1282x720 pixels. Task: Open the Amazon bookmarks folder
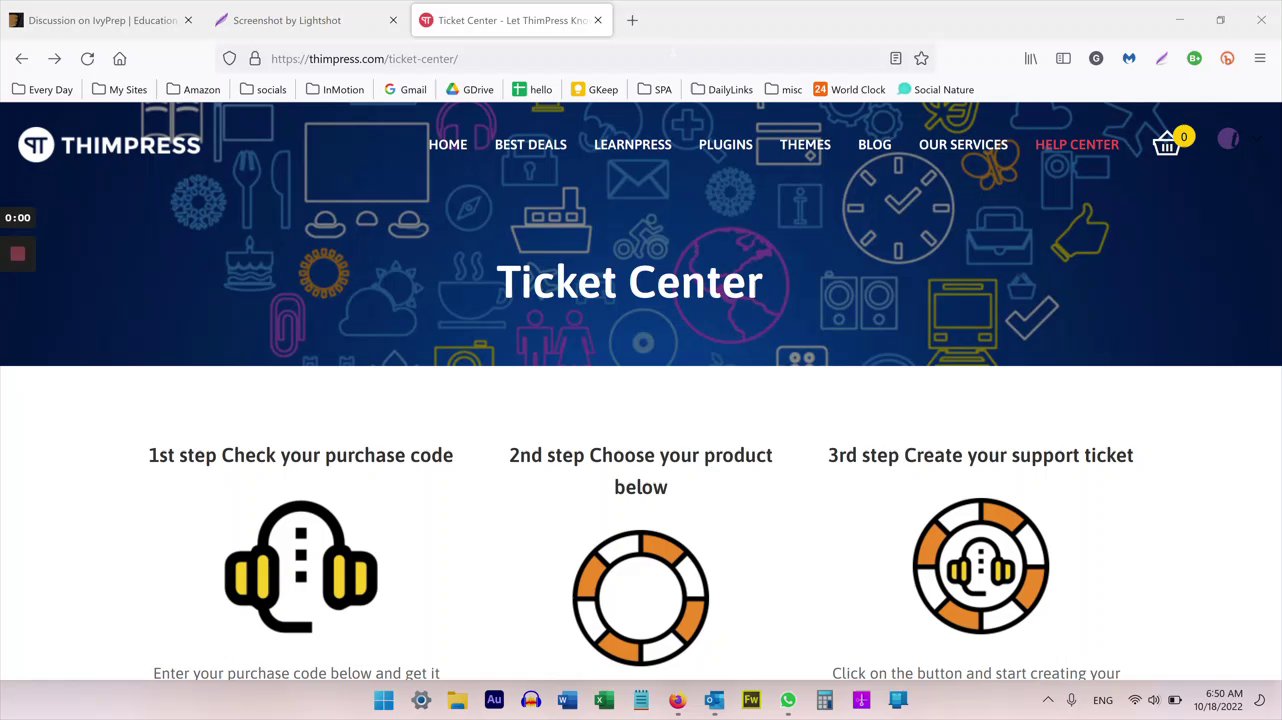click(193, 90)
